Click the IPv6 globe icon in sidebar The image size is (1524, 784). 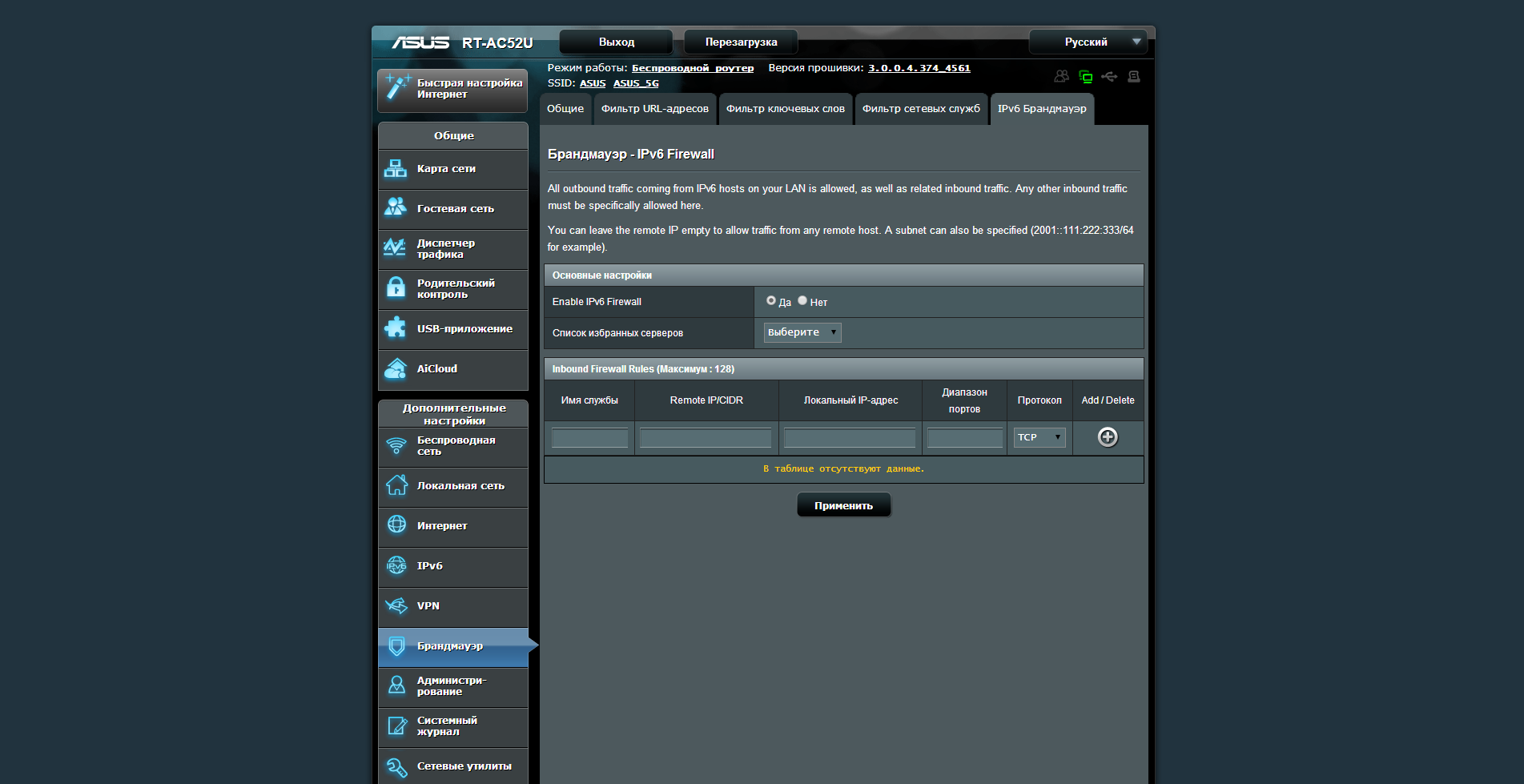pos(396,565)
